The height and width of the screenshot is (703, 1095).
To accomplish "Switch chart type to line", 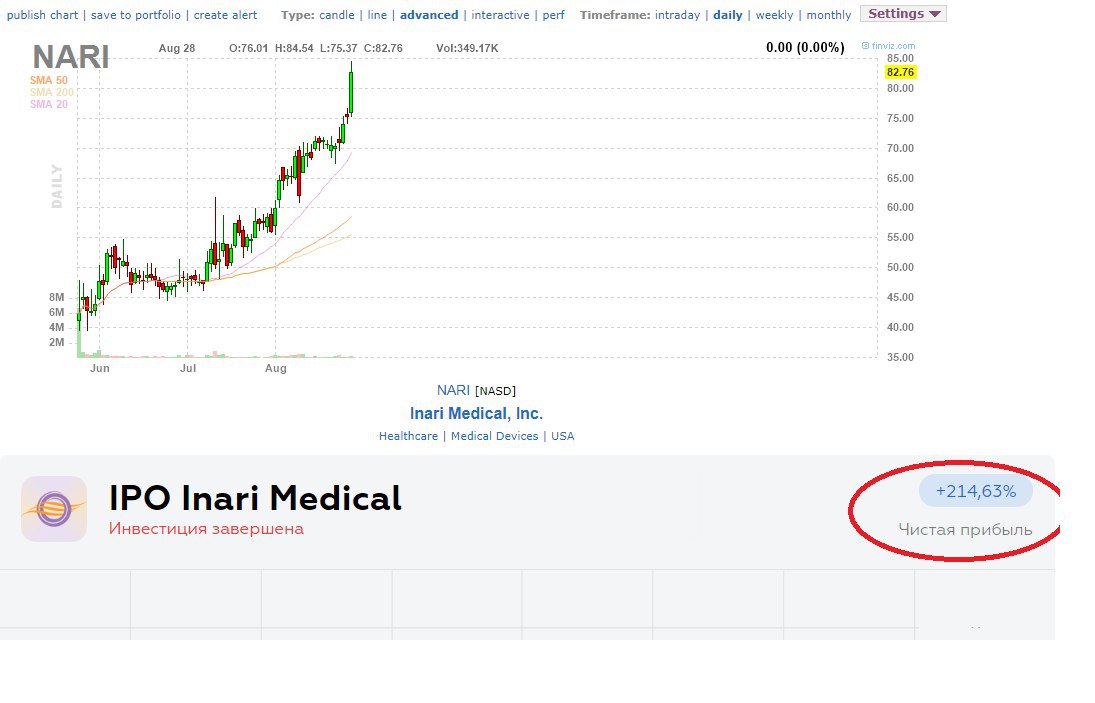I will click(x=377, y=15).
